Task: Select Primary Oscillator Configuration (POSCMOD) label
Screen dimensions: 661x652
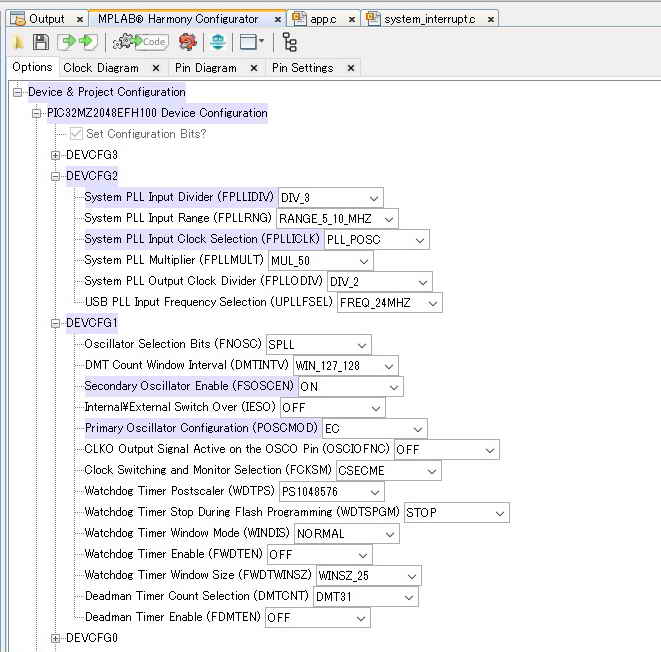Action: 201,428
